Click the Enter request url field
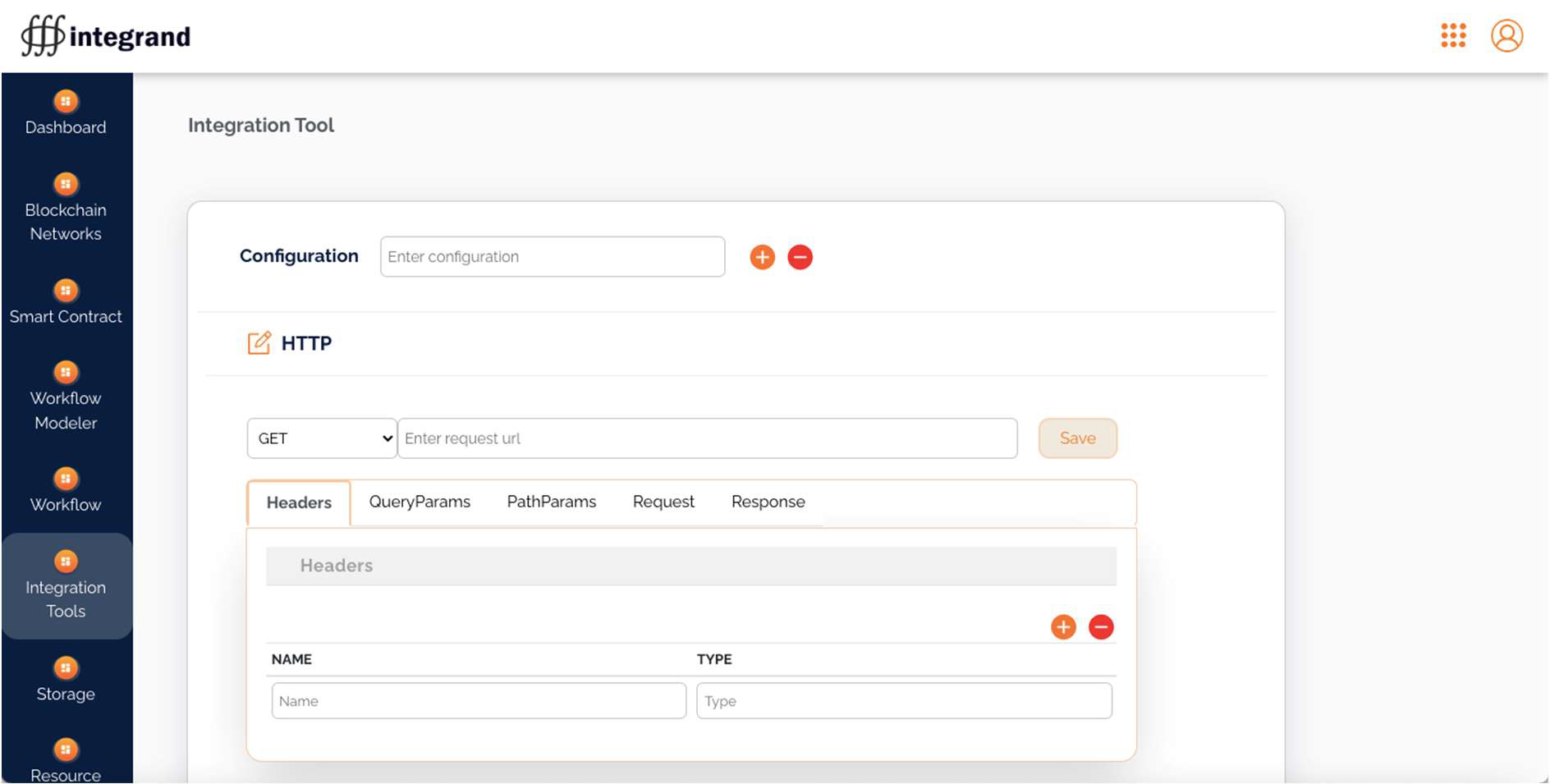The image size is (1550, 784). pyautogui.click(x=707, y=438)
